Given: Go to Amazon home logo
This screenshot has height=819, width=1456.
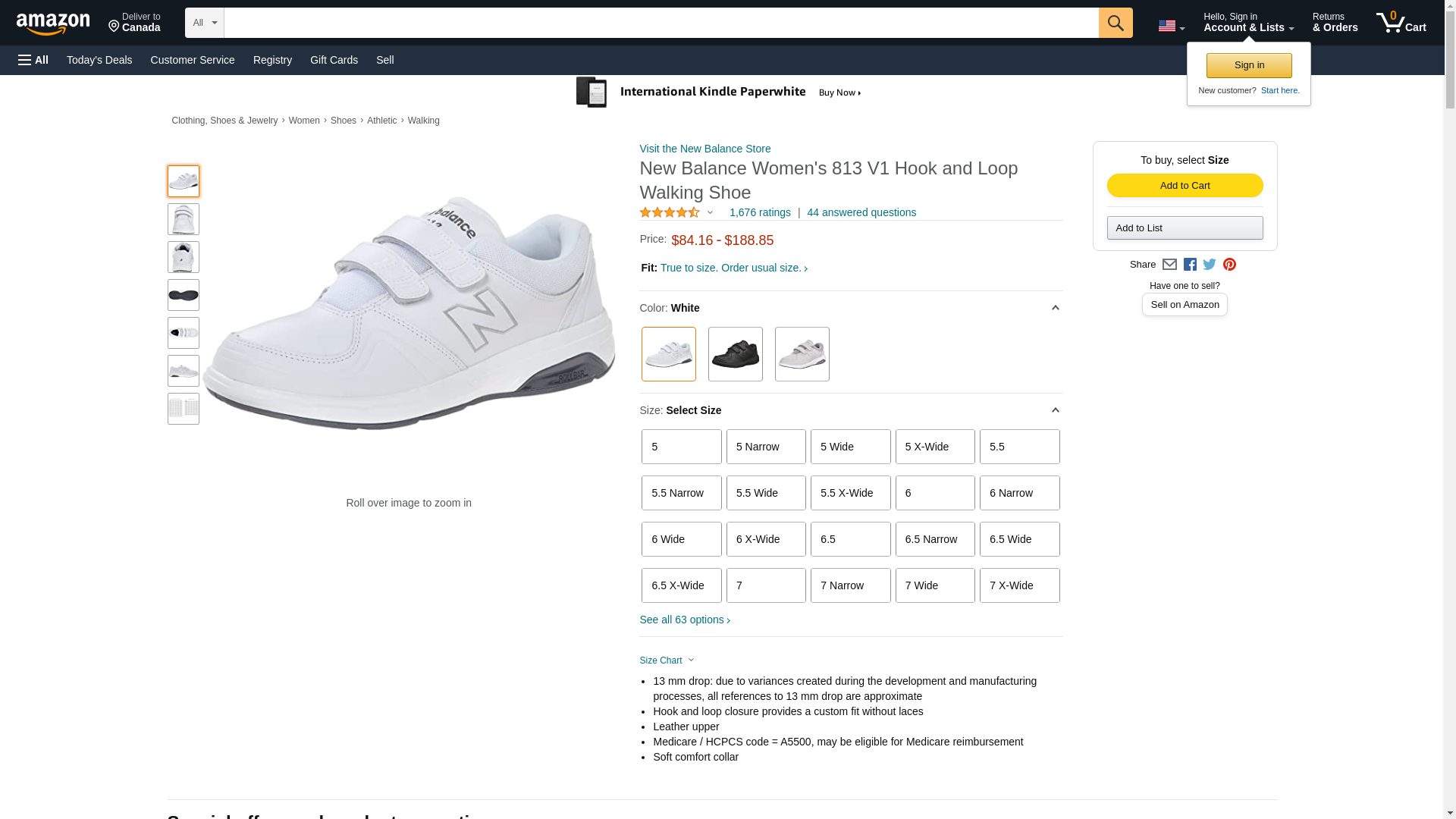Looking at the screenshot, I should click(53, 24).
